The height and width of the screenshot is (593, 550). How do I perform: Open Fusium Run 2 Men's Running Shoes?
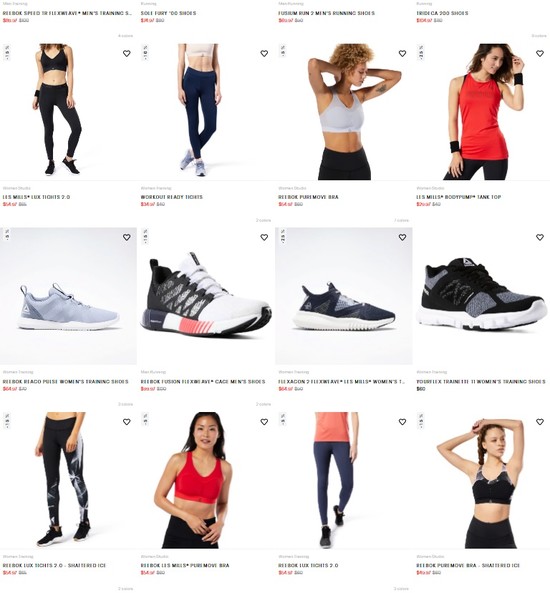[x=326, y=13]
